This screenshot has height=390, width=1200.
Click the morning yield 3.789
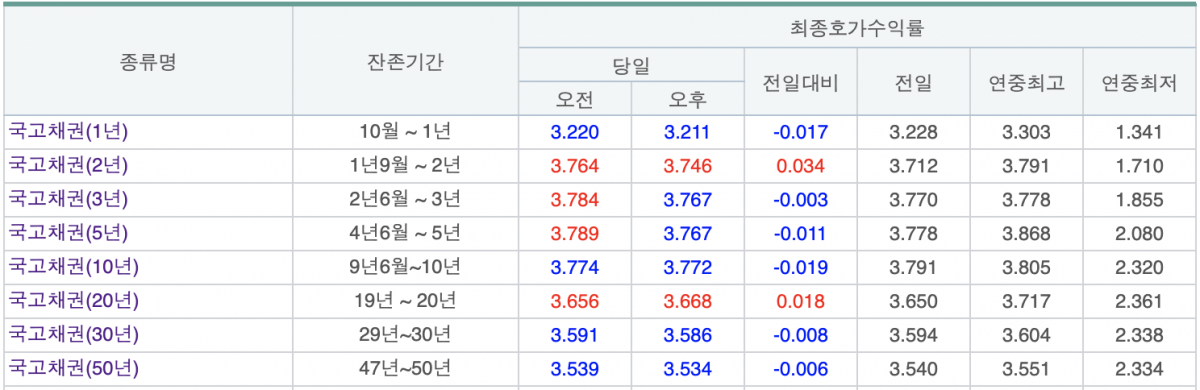coord(574,233)
